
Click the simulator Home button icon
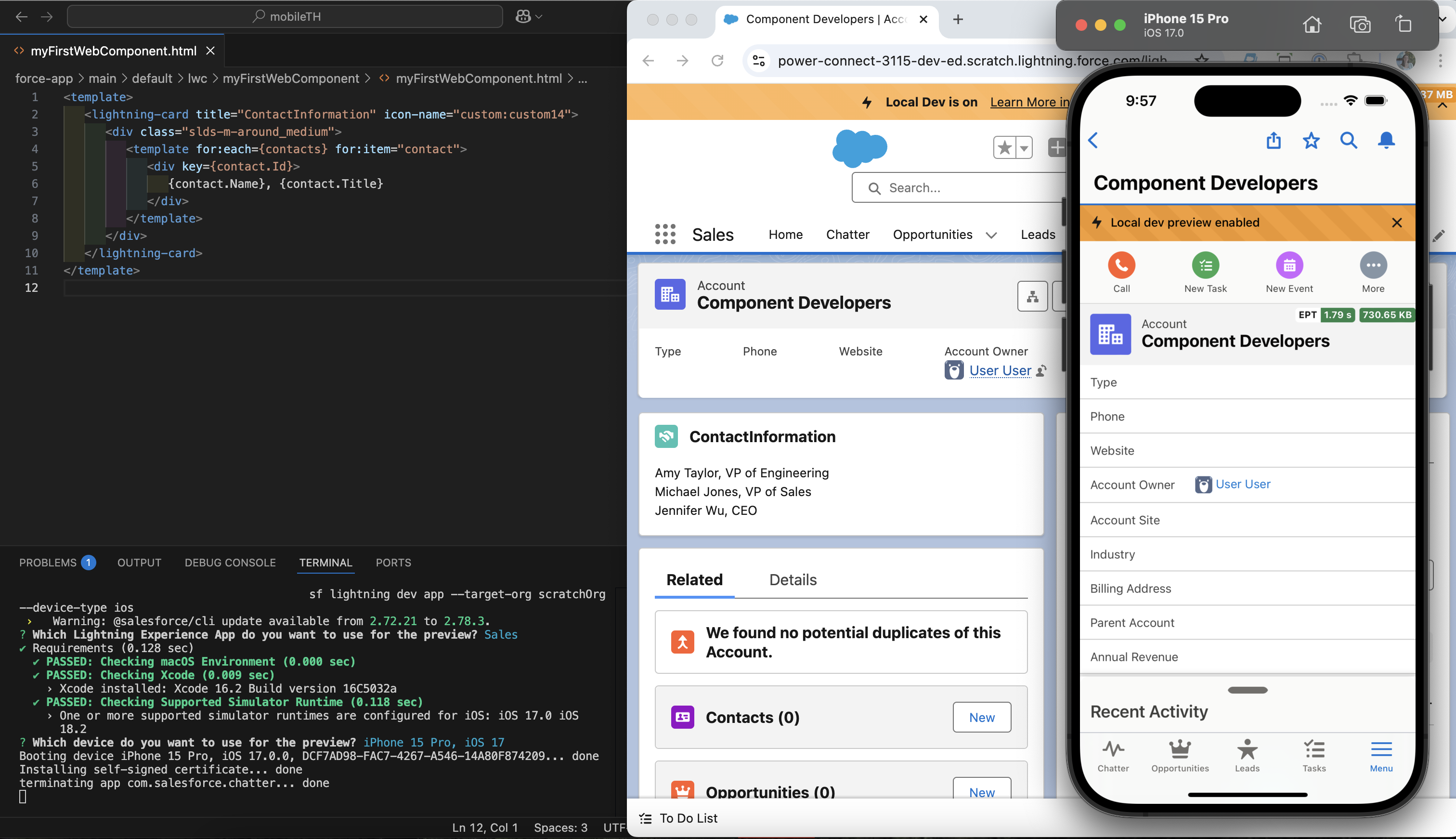[1312, 25]
